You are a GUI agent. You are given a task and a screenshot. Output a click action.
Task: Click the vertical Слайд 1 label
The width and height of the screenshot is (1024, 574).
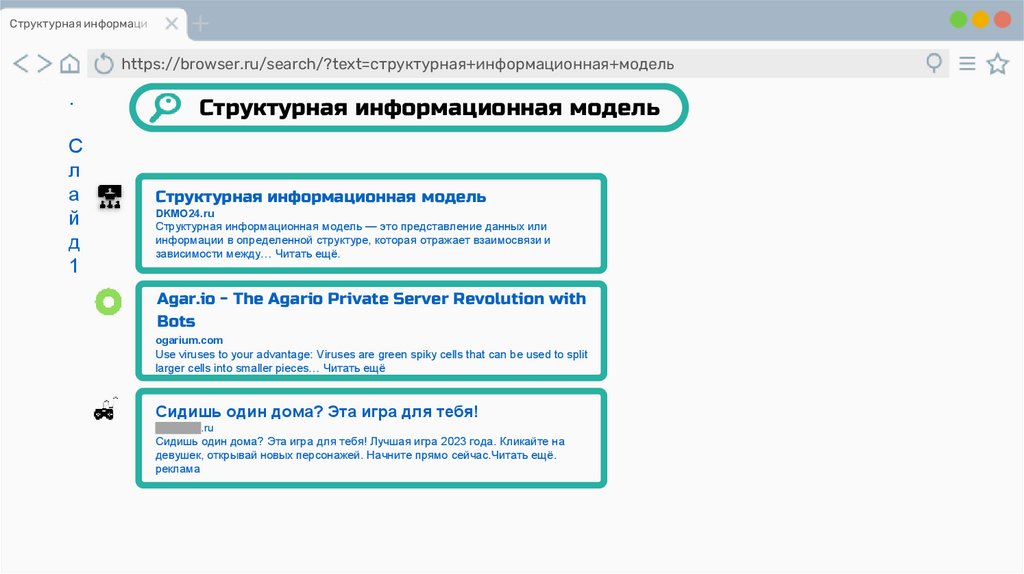pyautogui.click(x=74, y=205)
